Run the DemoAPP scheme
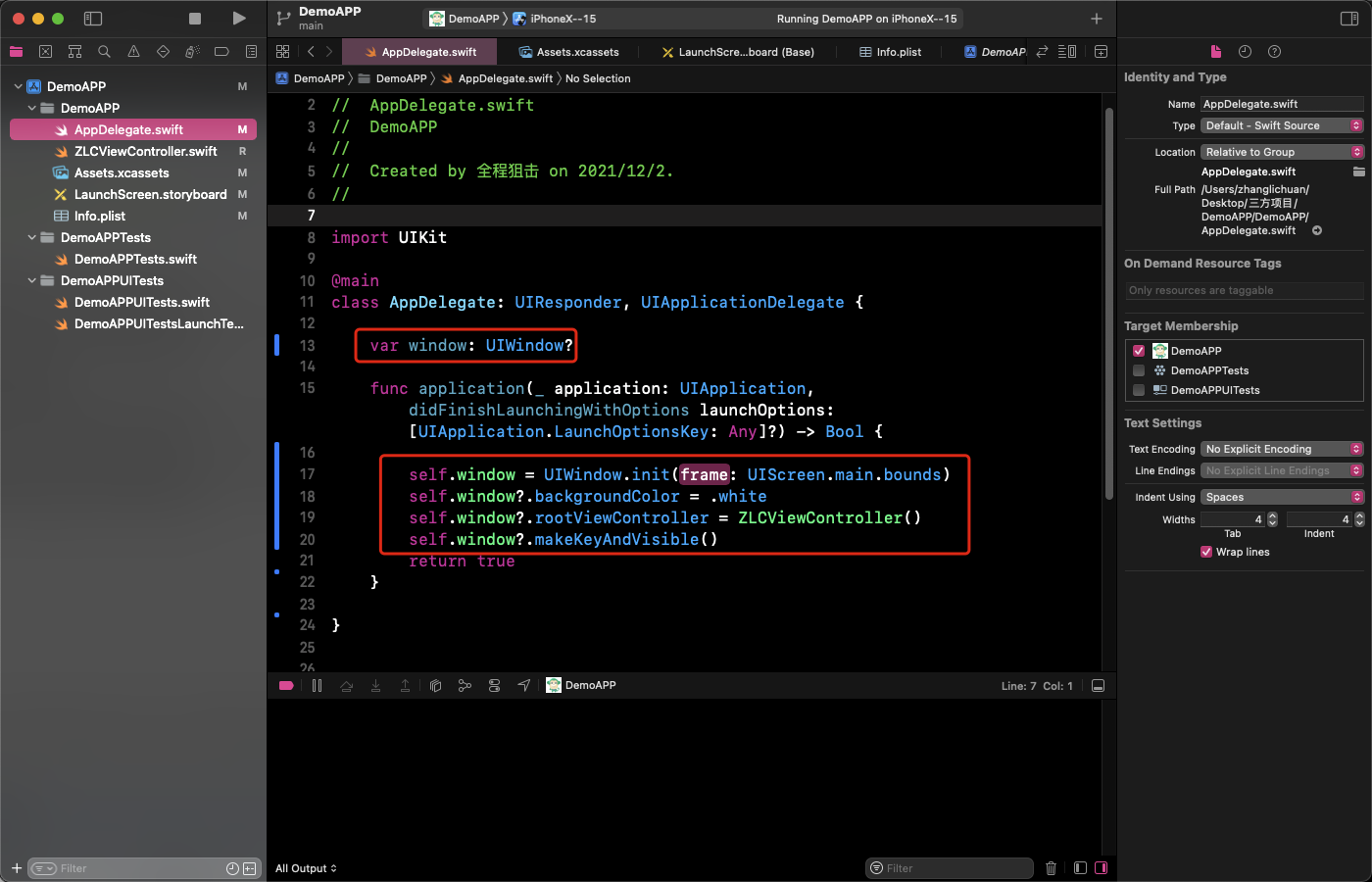 tap(238, 19)
